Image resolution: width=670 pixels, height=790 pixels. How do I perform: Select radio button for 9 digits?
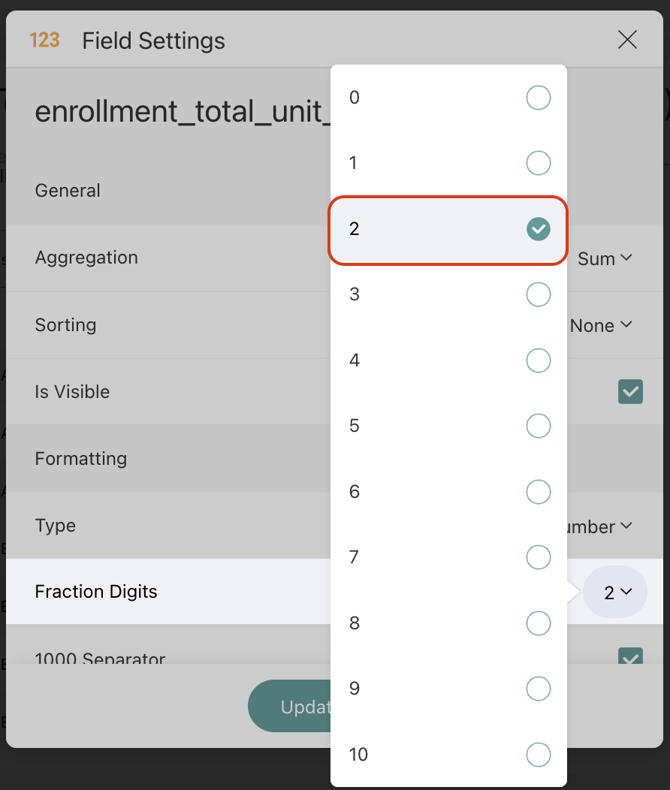point(538,689)
